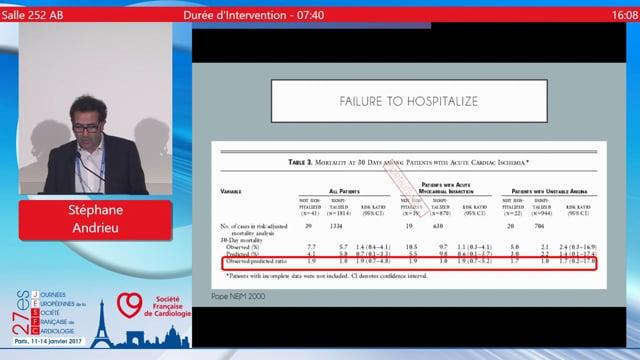Click the Paris, 11-14 janvier 2017 label

pos(48,341)
